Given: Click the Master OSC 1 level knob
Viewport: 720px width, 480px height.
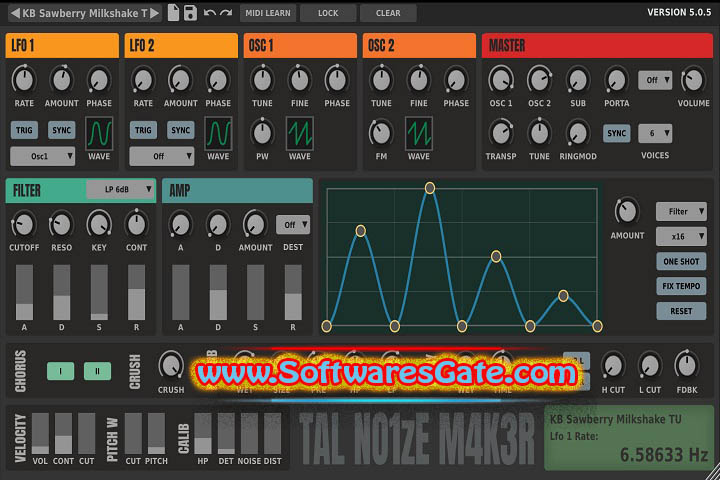Looking at the screenshot, I should coord(501,80).
